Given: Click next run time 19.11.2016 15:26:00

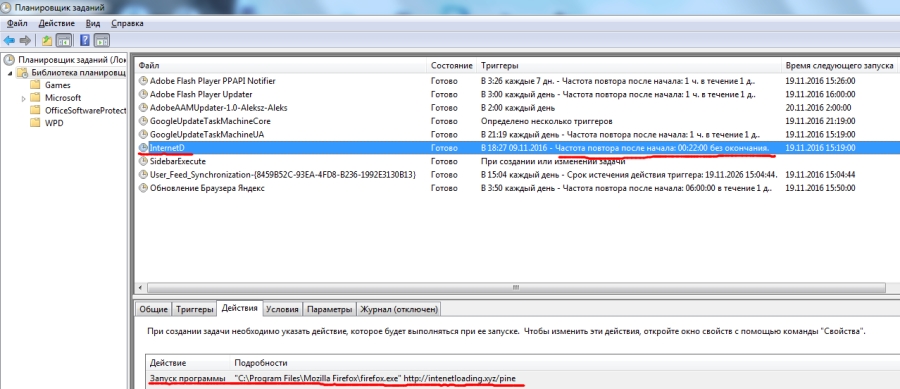Looking at the screenshot, I should point(820,81).
